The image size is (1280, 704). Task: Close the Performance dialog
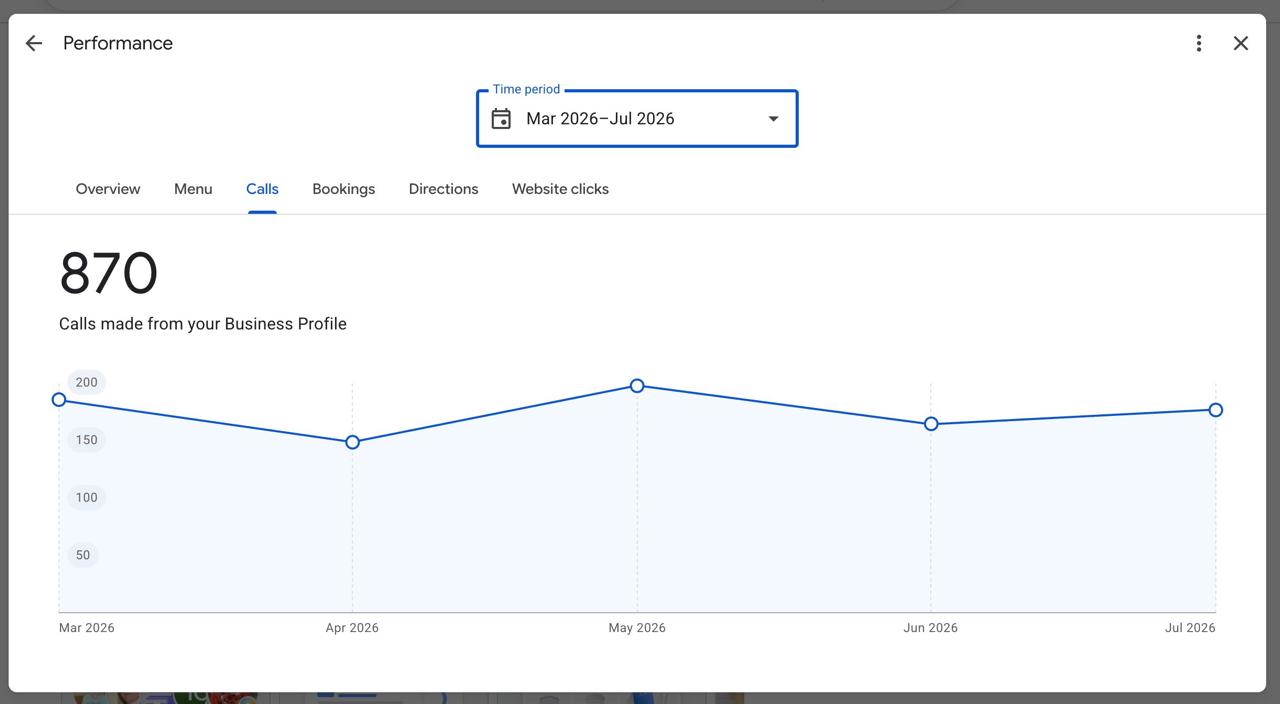(x=1241, y=43)
